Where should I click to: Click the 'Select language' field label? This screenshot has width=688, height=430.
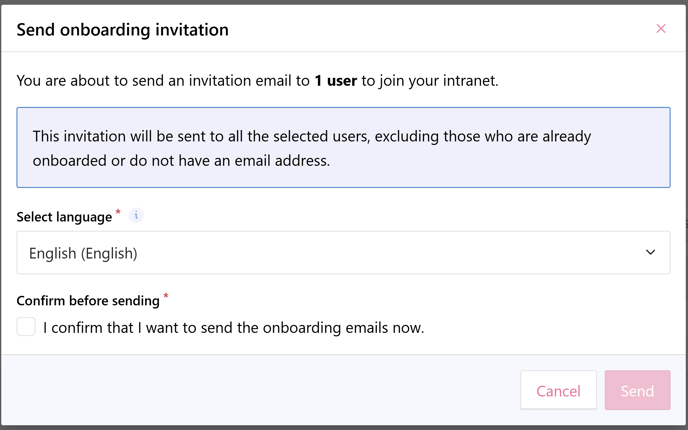point(64,217)
